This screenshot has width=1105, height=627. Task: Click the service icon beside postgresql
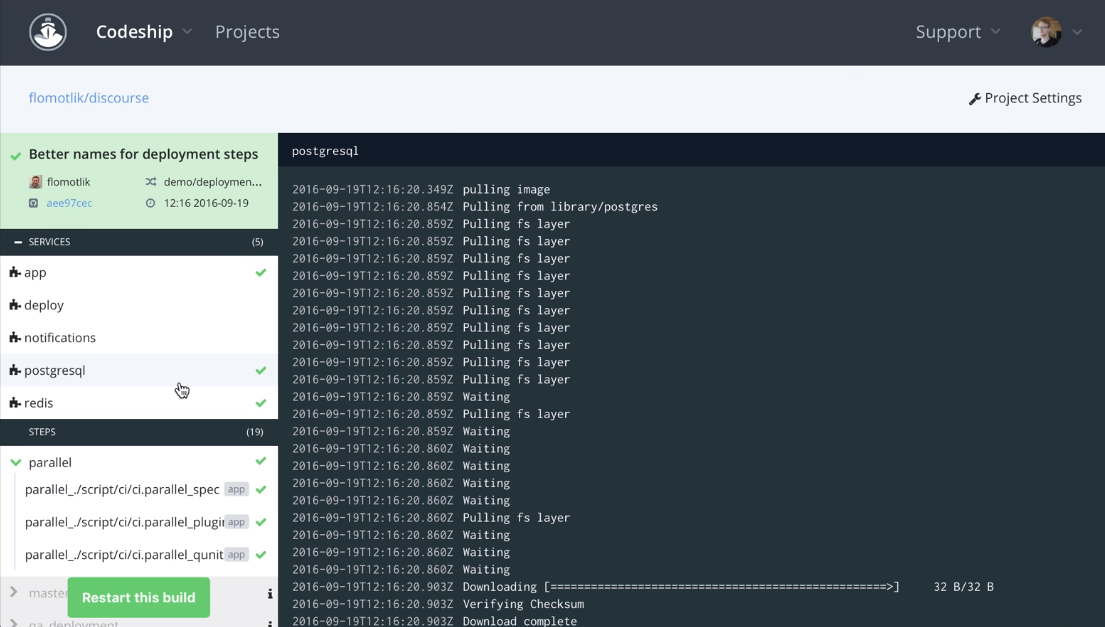coord(16,369)
